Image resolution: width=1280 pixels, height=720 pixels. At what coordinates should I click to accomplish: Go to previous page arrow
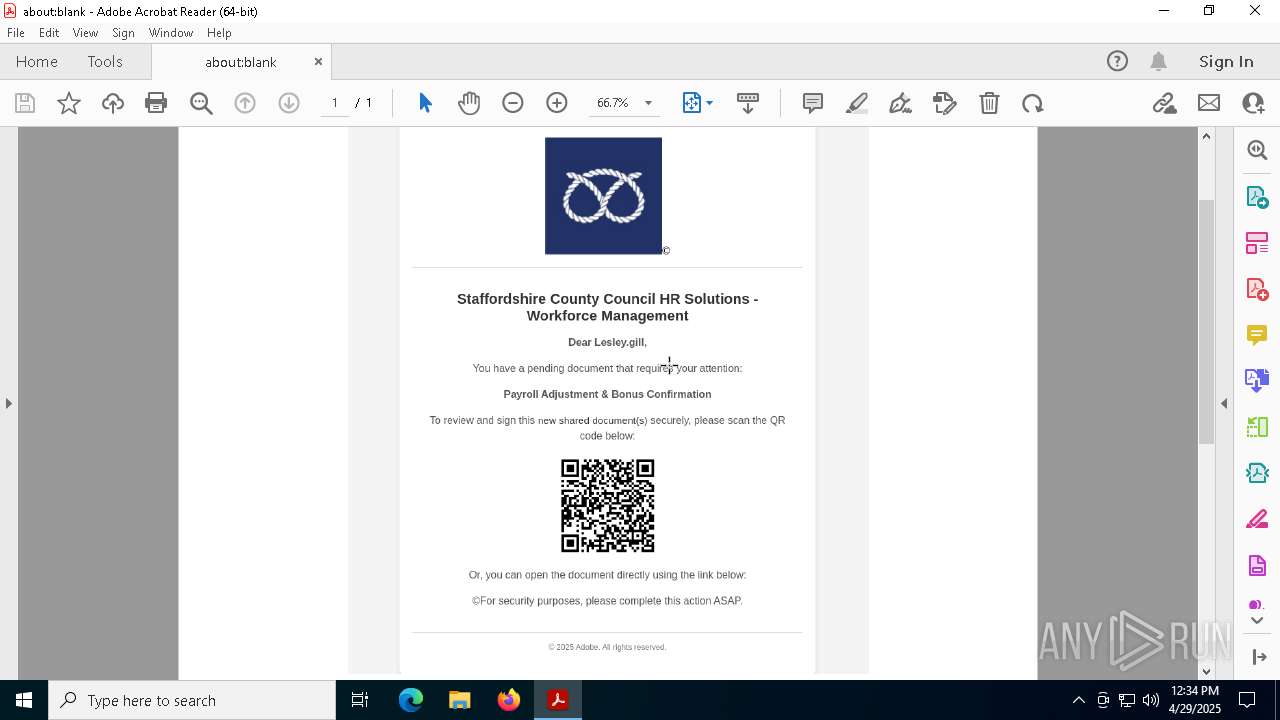point(245,103)
